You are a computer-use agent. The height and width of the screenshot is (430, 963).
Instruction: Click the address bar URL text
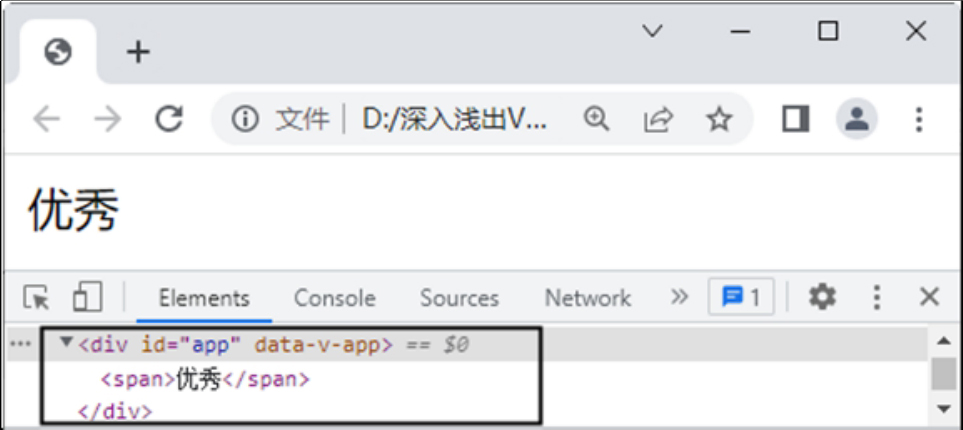tap(454, 119)
